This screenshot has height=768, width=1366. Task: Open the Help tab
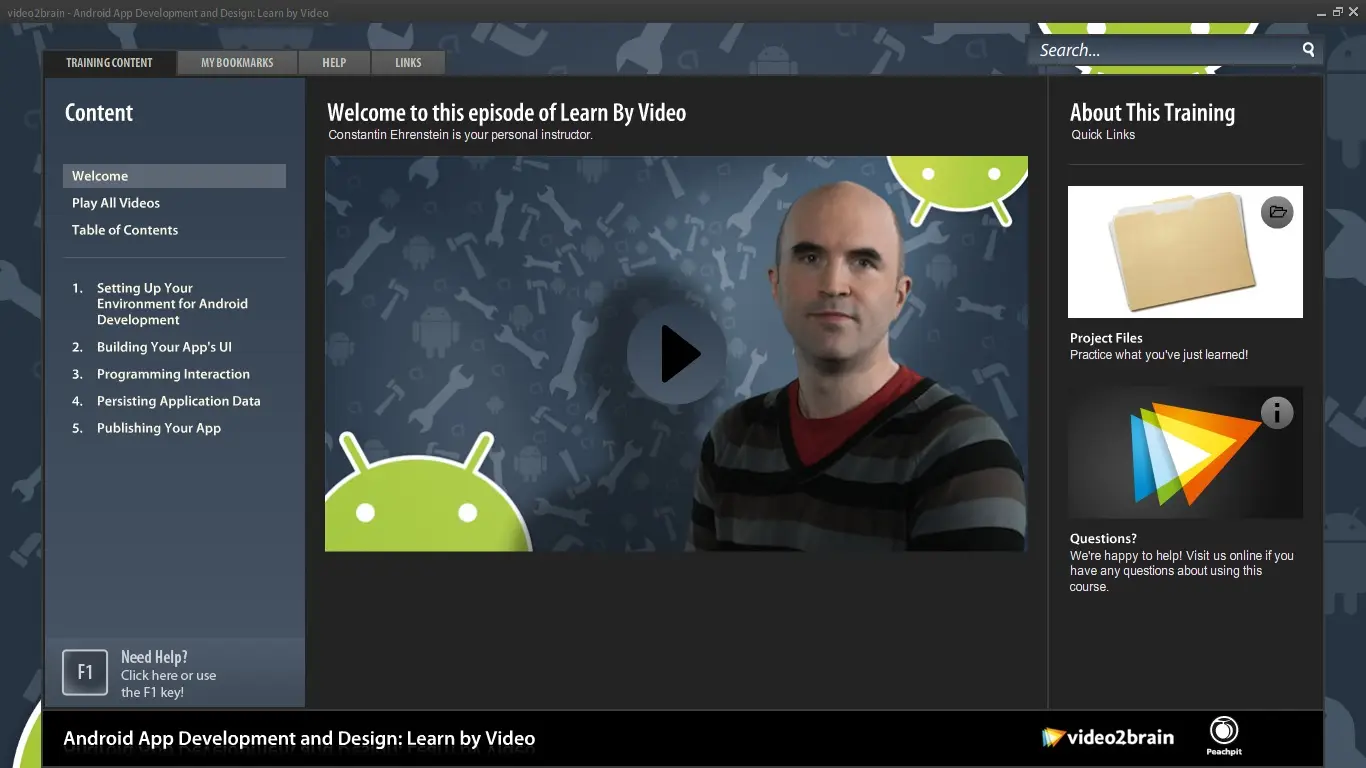coord(334,62)
